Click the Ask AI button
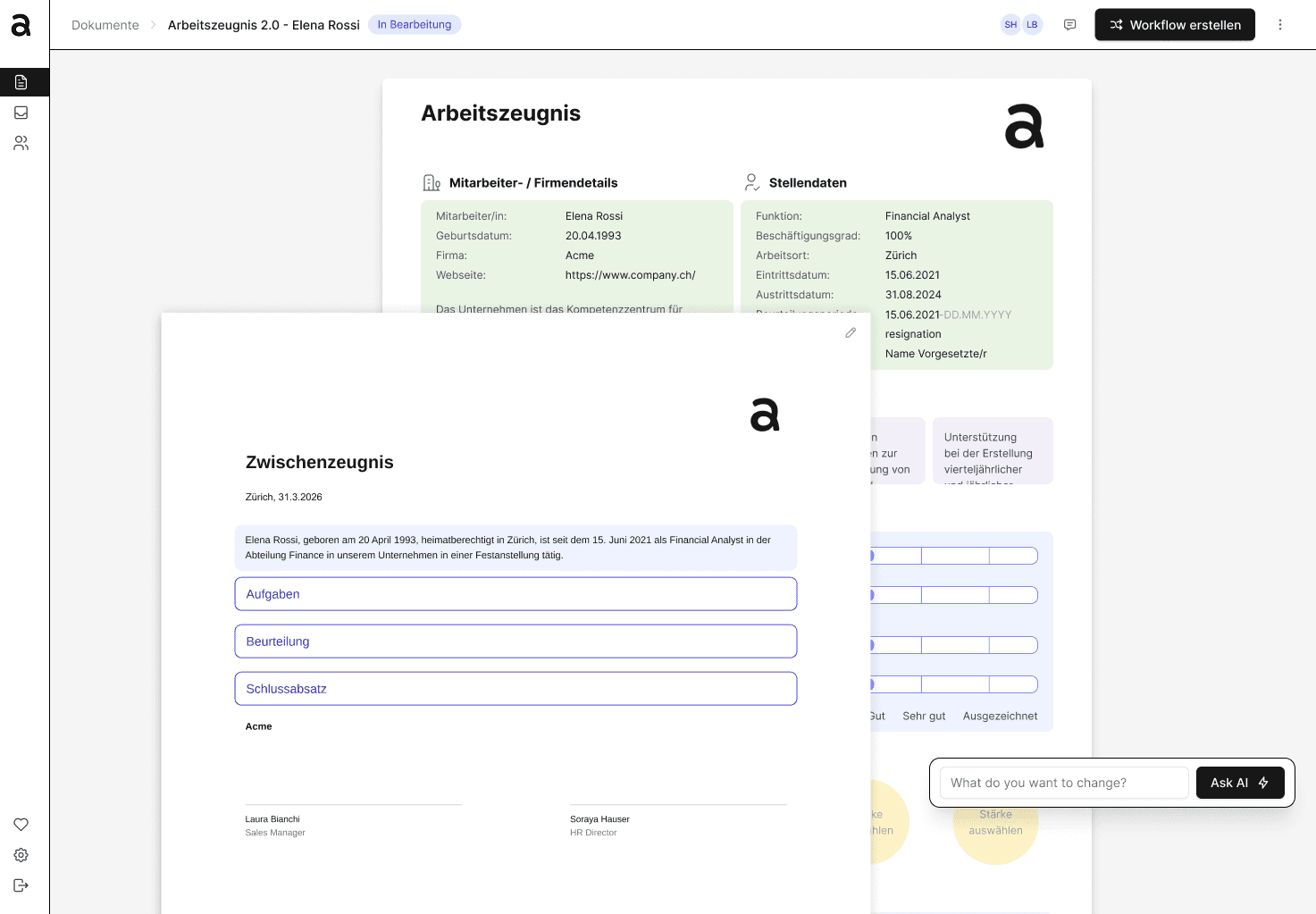1316x914 pixels. [1240, 783]
